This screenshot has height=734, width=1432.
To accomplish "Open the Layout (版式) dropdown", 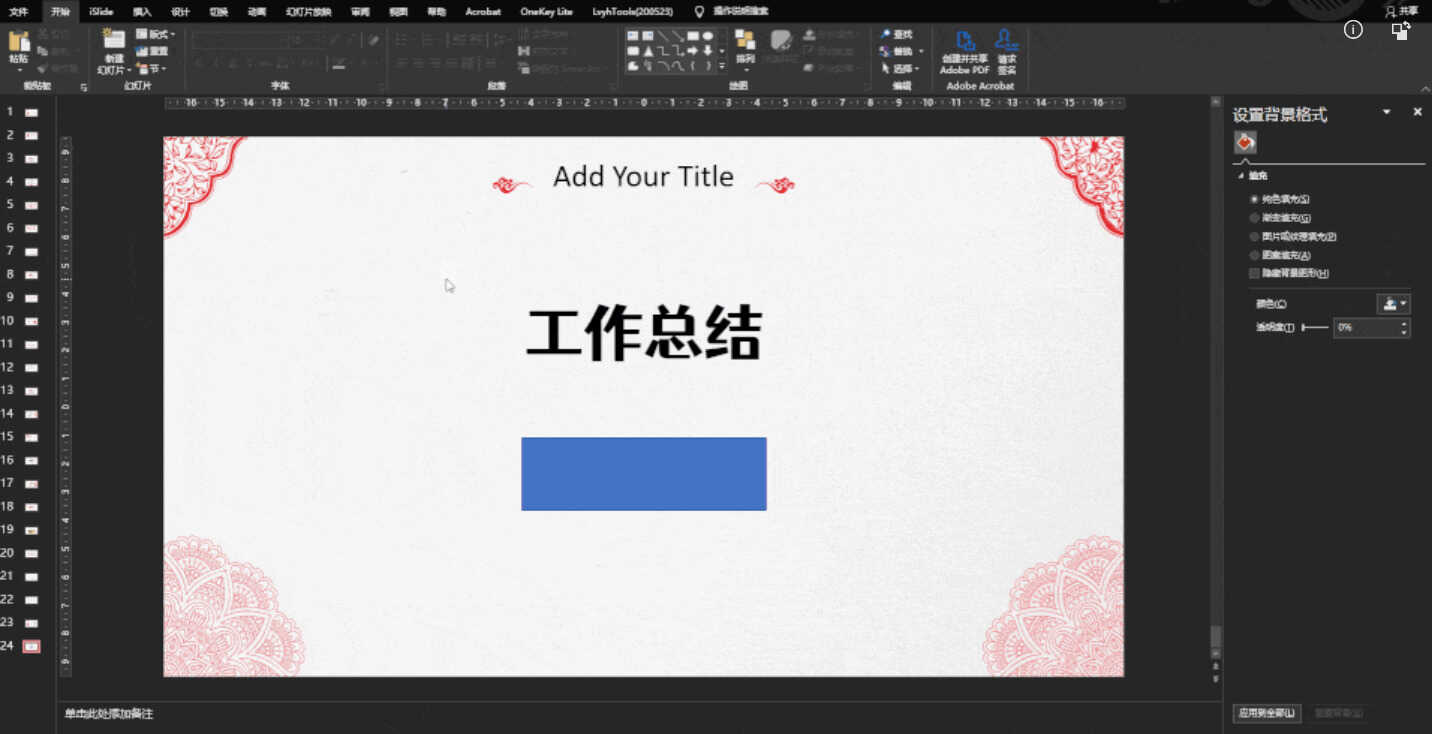I will [x=155, y=34].
